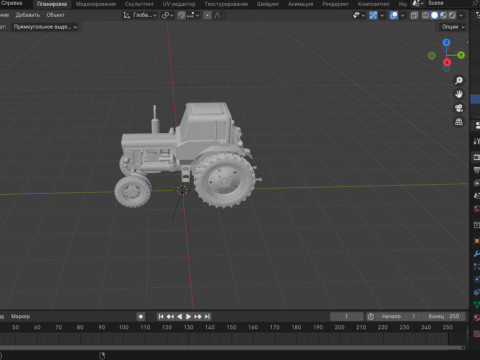
Task: Click the negative Y axis gizmo circle
Action: pyautogui.click(x=432, y=56)
